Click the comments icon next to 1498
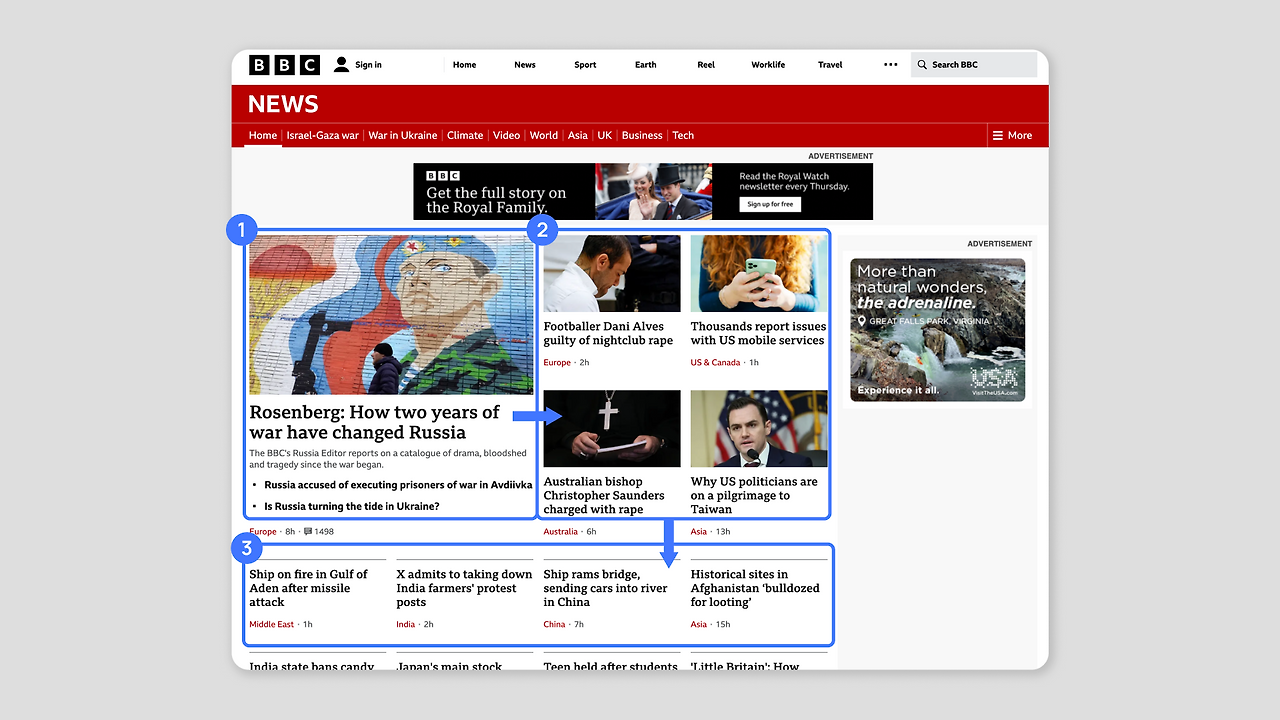1280x720 pixels. pos(308,532)
